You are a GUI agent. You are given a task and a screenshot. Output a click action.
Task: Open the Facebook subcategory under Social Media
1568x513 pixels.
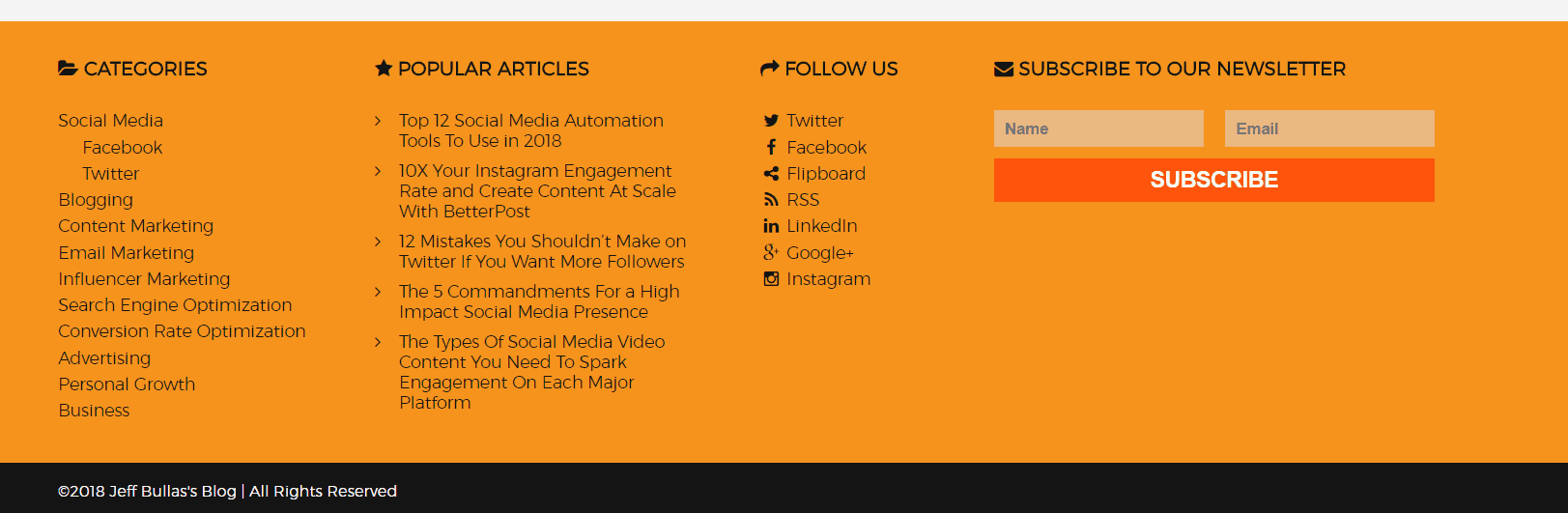click(123, 148)
